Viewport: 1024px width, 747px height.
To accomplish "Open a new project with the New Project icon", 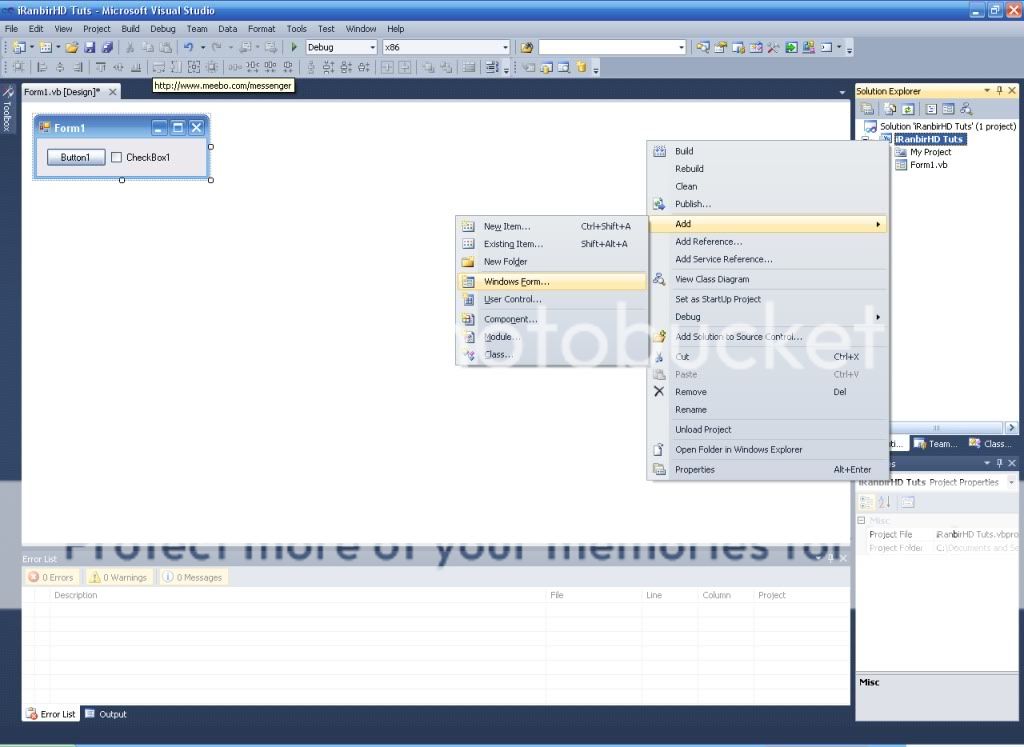I will [19, 47].
